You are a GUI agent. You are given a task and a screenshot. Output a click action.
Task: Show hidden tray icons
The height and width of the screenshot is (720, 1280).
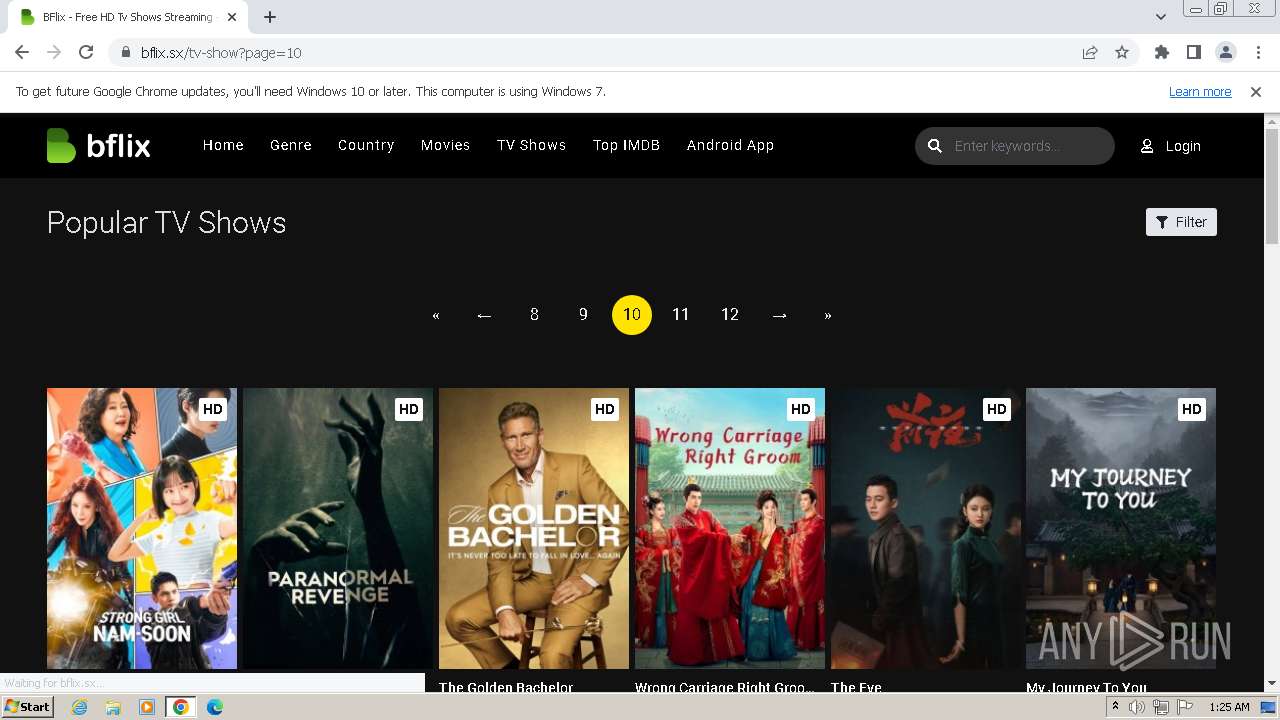[x=1115, y=707]
